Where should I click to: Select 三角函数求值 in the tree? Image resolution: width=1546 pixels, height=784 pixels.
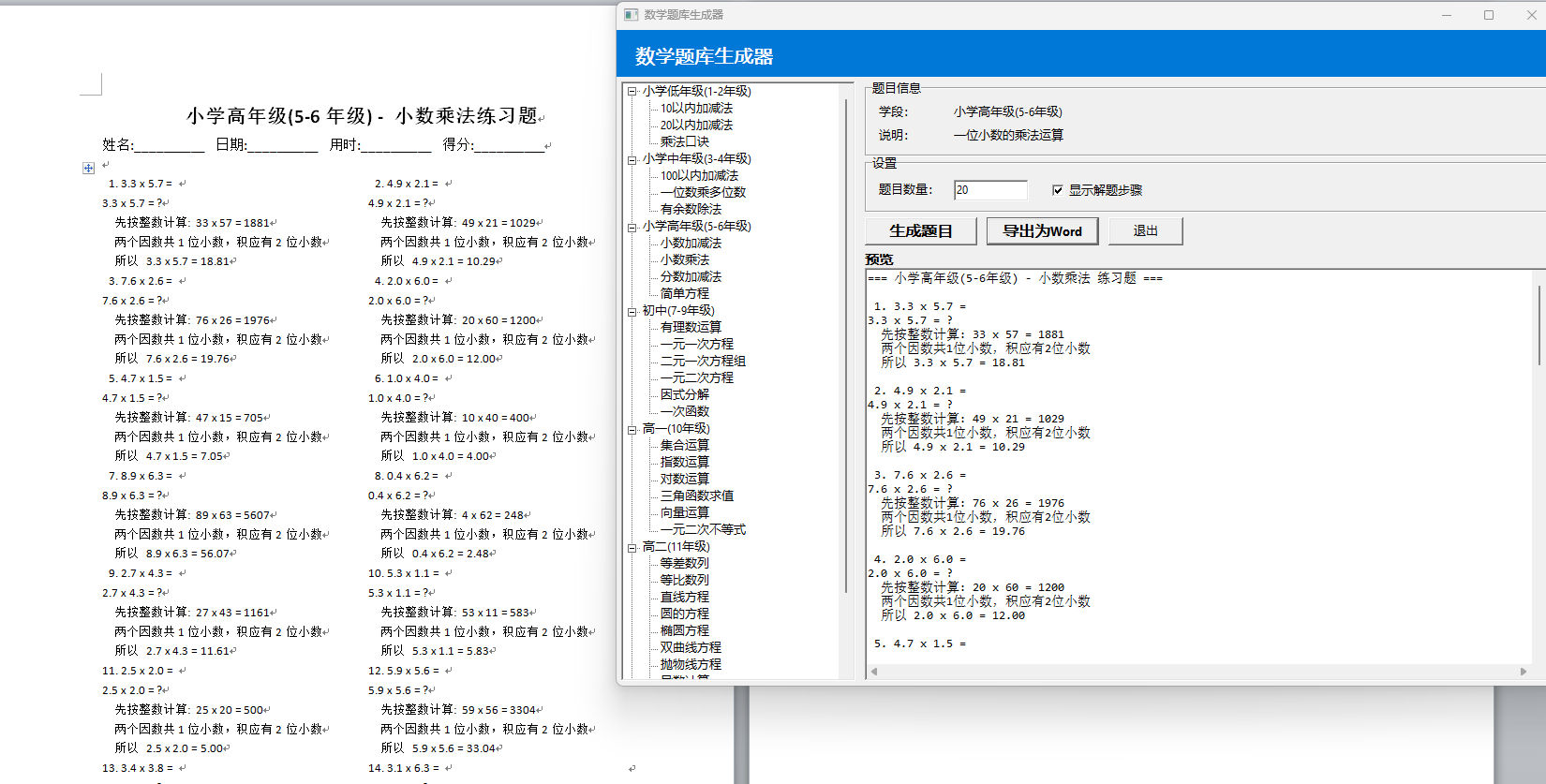[696, 496]
